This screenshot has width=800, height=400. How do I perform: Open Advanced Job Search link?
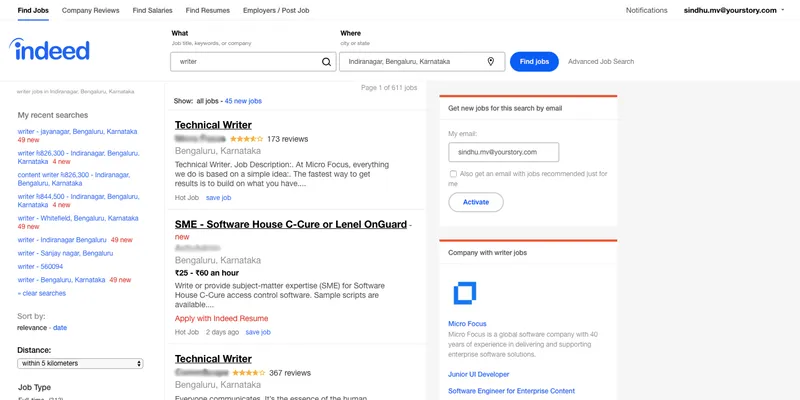coord(600,62)
